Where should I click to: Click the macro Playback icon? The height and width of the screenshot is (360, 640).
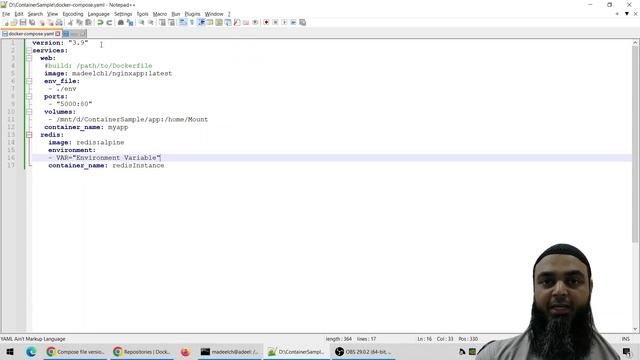click(284, 22)
